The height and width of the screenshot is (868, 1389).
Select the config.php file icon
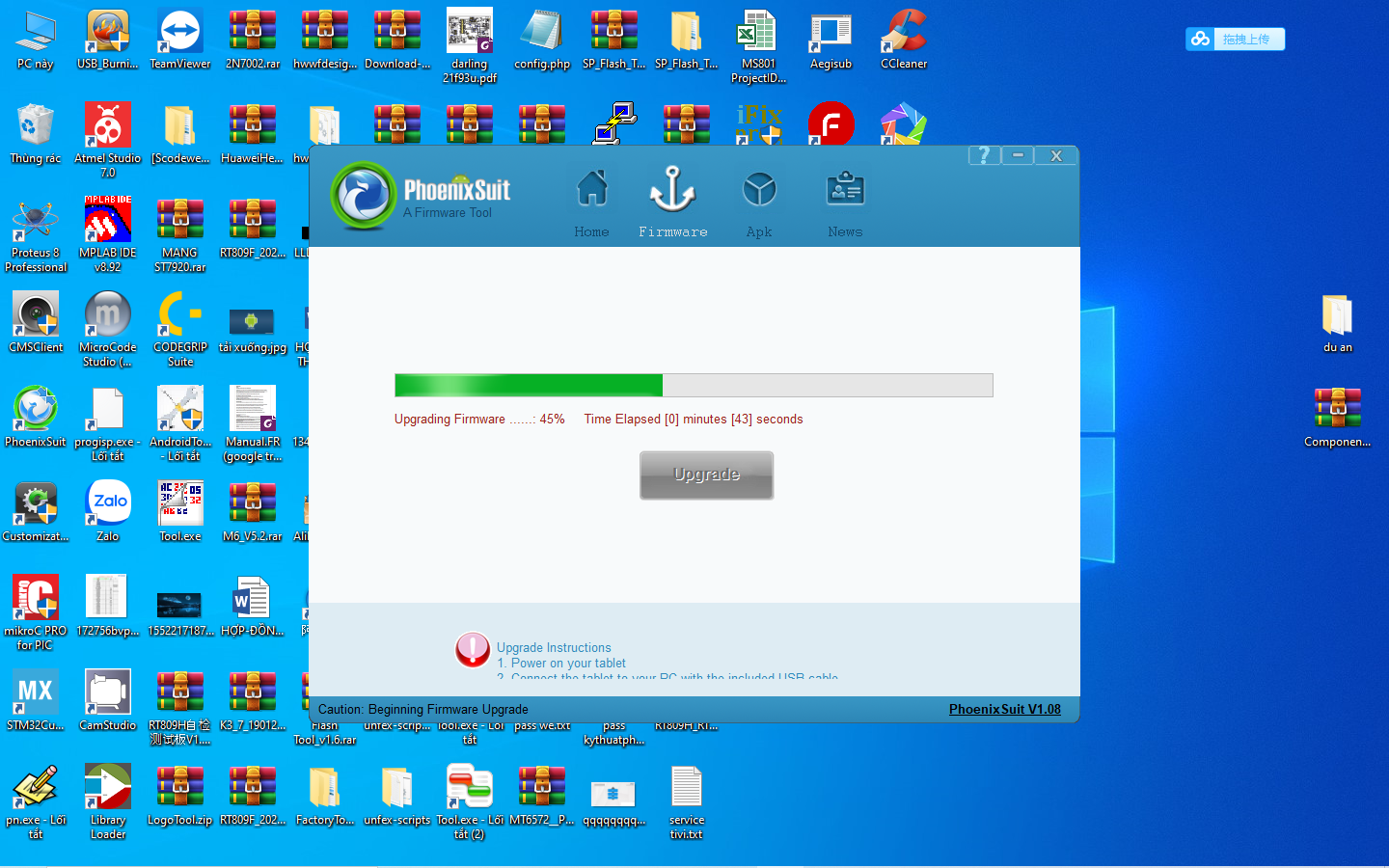point(542,41)
